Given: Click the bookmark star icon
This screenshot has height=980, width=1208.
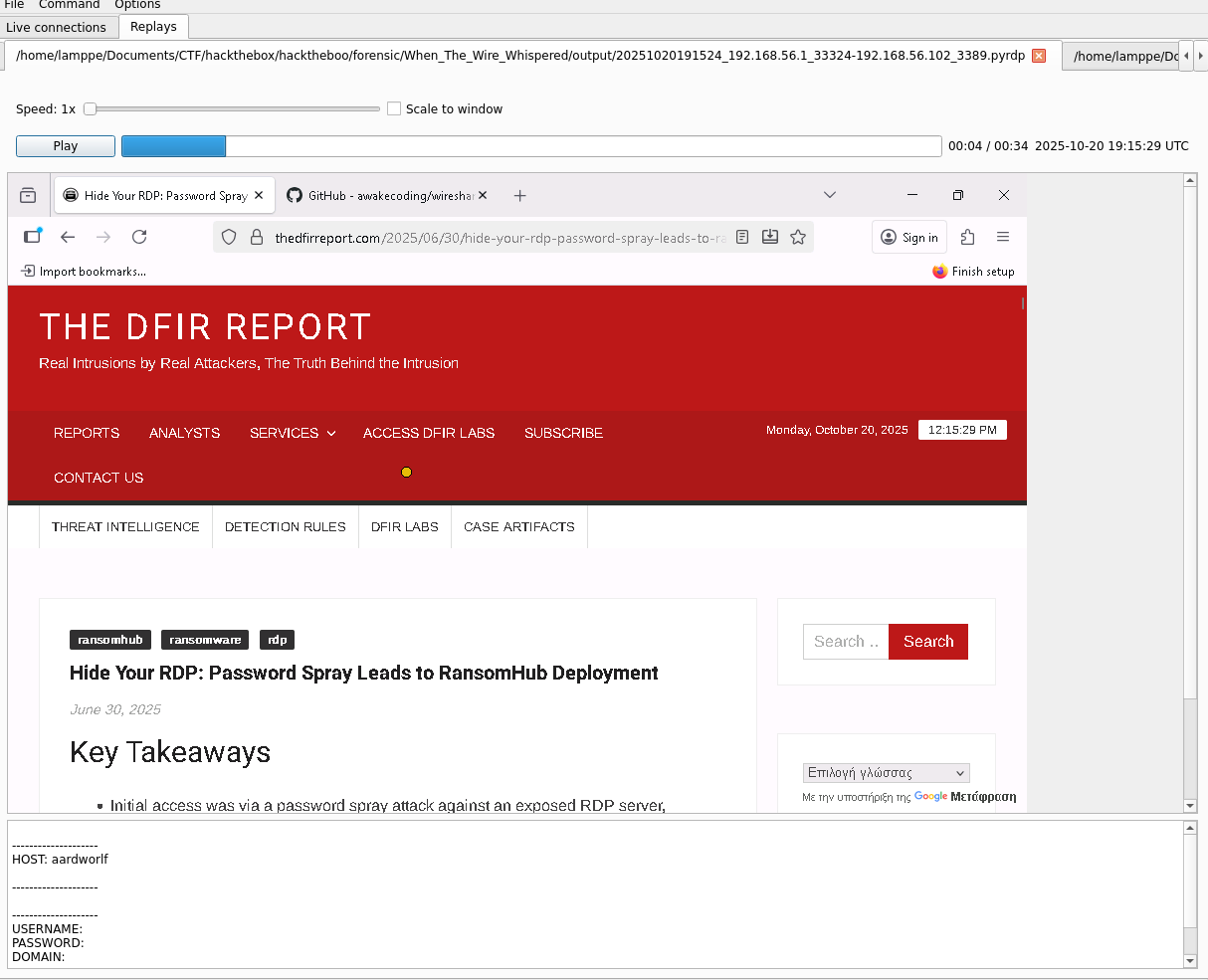Looking at the screenshot, I should click(798, 237).
